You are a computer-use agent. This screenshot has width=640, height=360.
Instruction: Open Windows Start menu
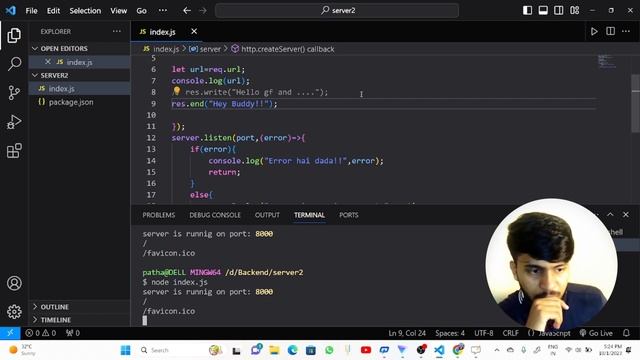click(126, 350)
